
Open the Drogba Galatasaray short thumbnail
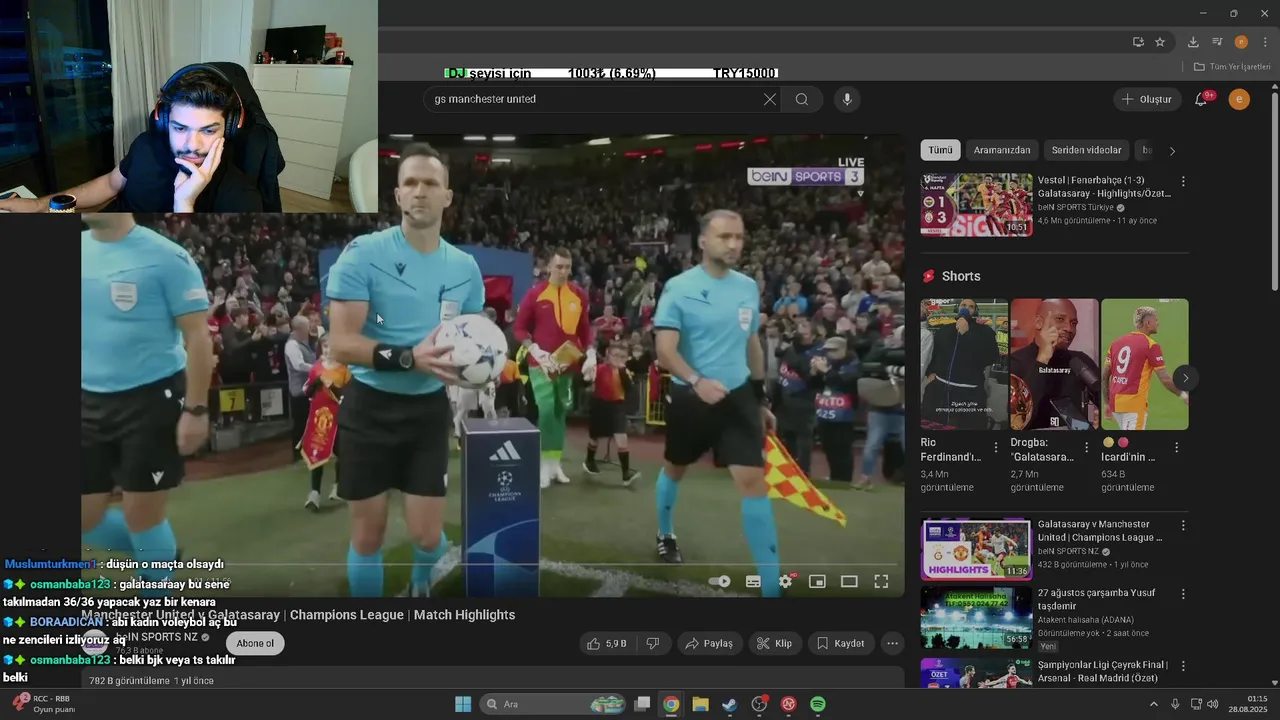point(1054,364)
